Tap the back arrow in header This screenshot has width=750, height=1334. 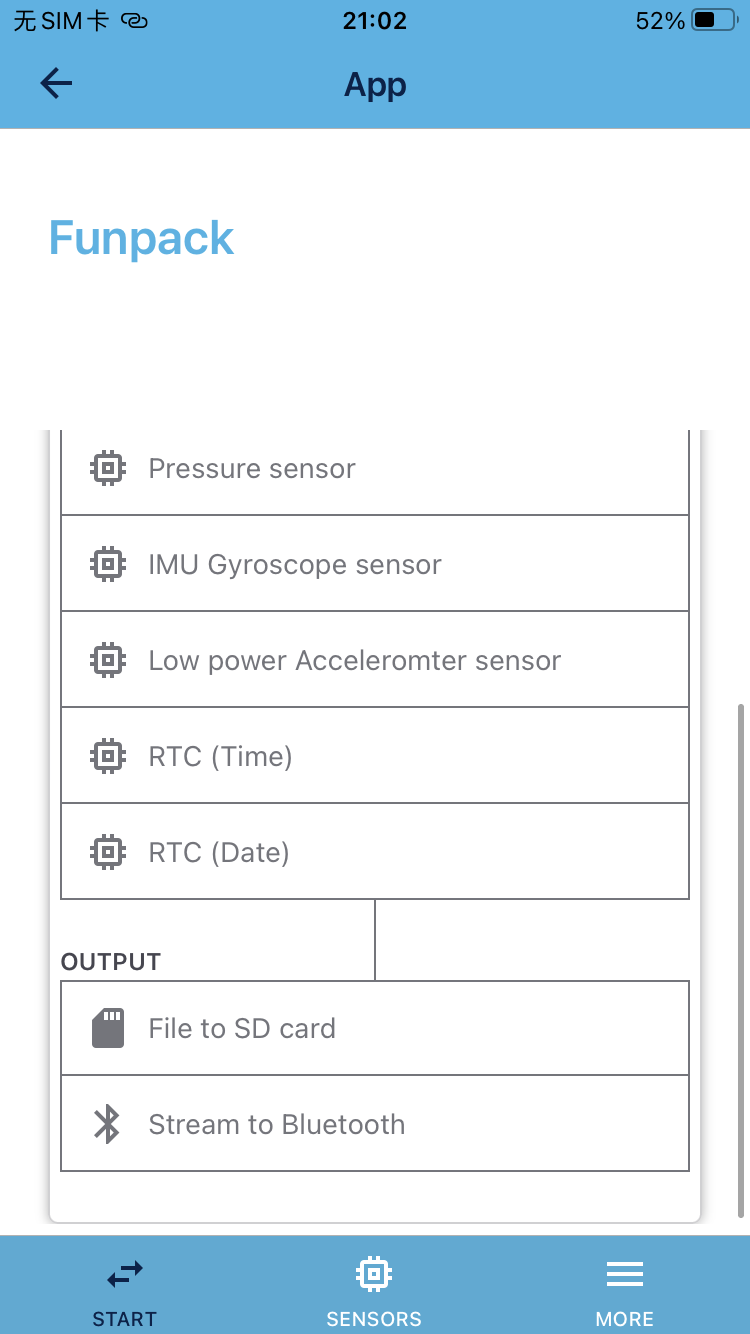tap(56, 84)
